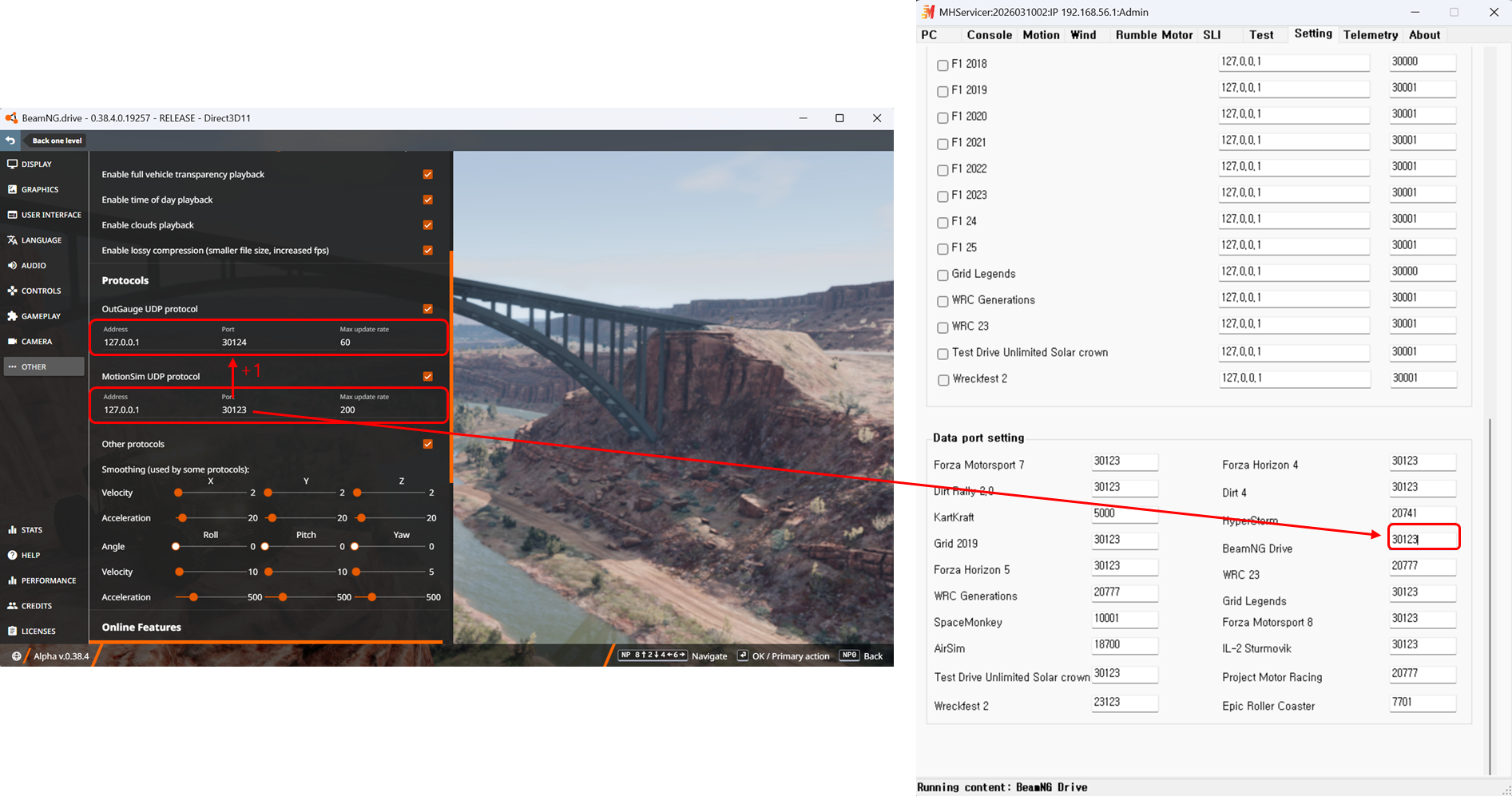Image resolution: width=1512 pixels, height=796 pixels.
Task: Open Graphics settings in BeamNG sidebar
Action: click(44, 189)
